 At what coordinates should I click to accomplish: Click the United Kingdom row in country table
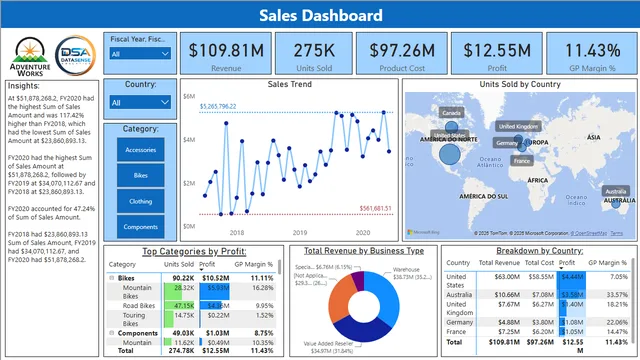pyautogui.click(x=537, y=309)
